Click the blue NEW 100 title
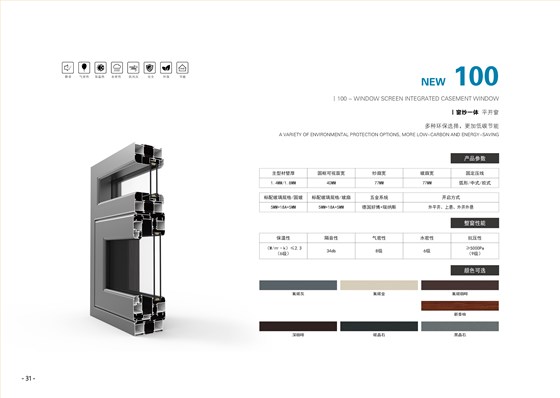Screen dimensions: 560x398 pyautogui.click(x=460, y=76)
